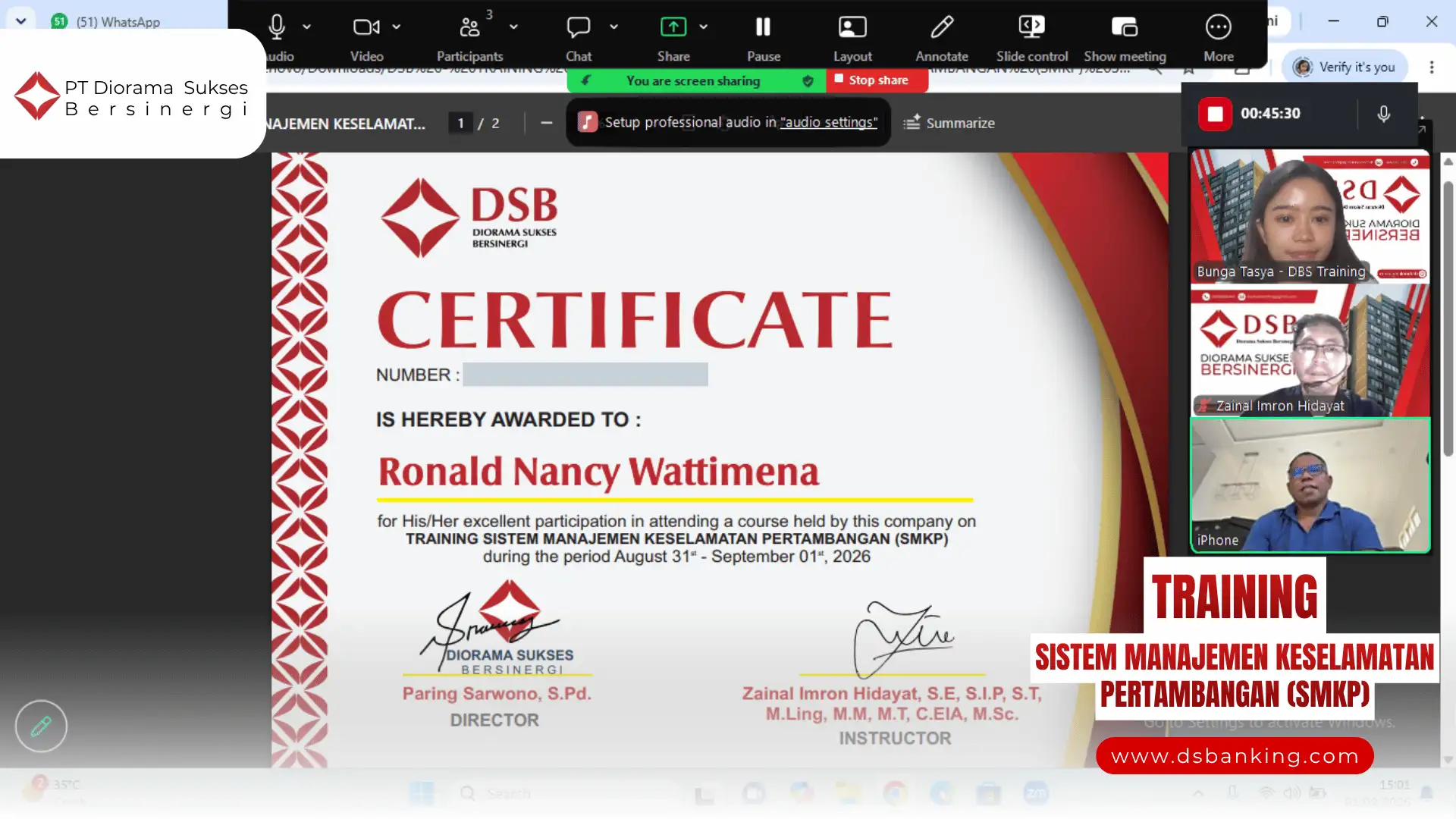The height and width of the screenshot is (819, 1456).
Task: Click the PDF title NAJEMEN KESELAMAT...
Action: pos(345,124)
